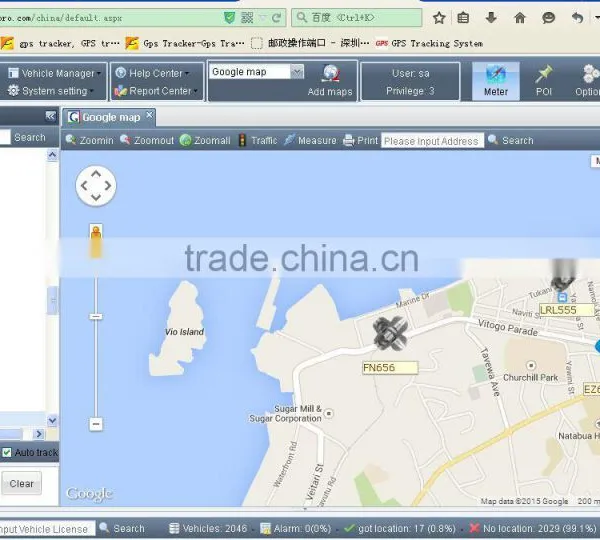Click the QR code icon in address bar
Viewport: 600px width, 540px height.
coord(247,18)
